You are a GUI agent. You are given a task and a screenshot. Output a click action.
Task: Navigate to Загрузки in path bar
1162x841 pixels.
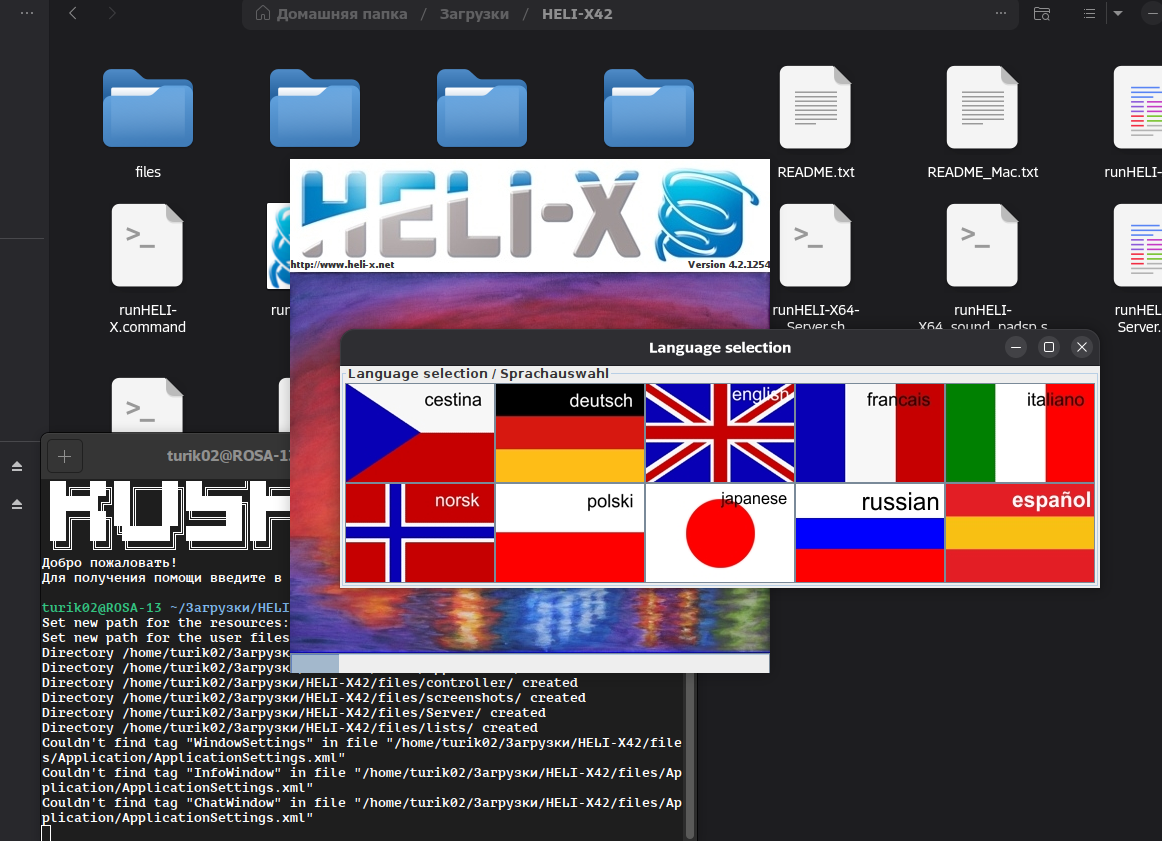pos(474,14)
